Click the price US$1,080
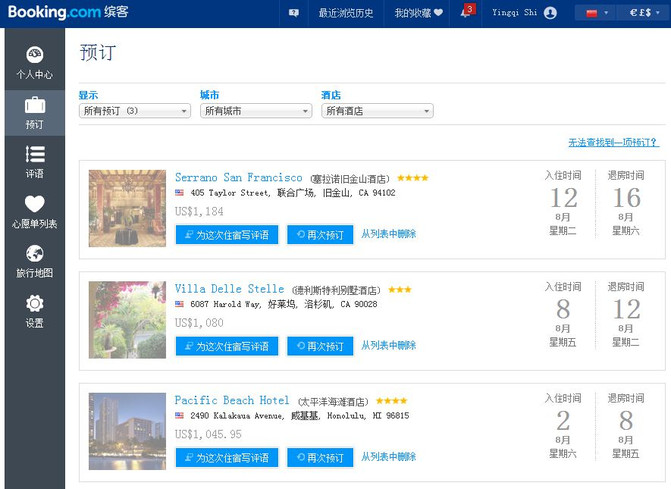The image size is (671, 489). [x=199, y=323]
